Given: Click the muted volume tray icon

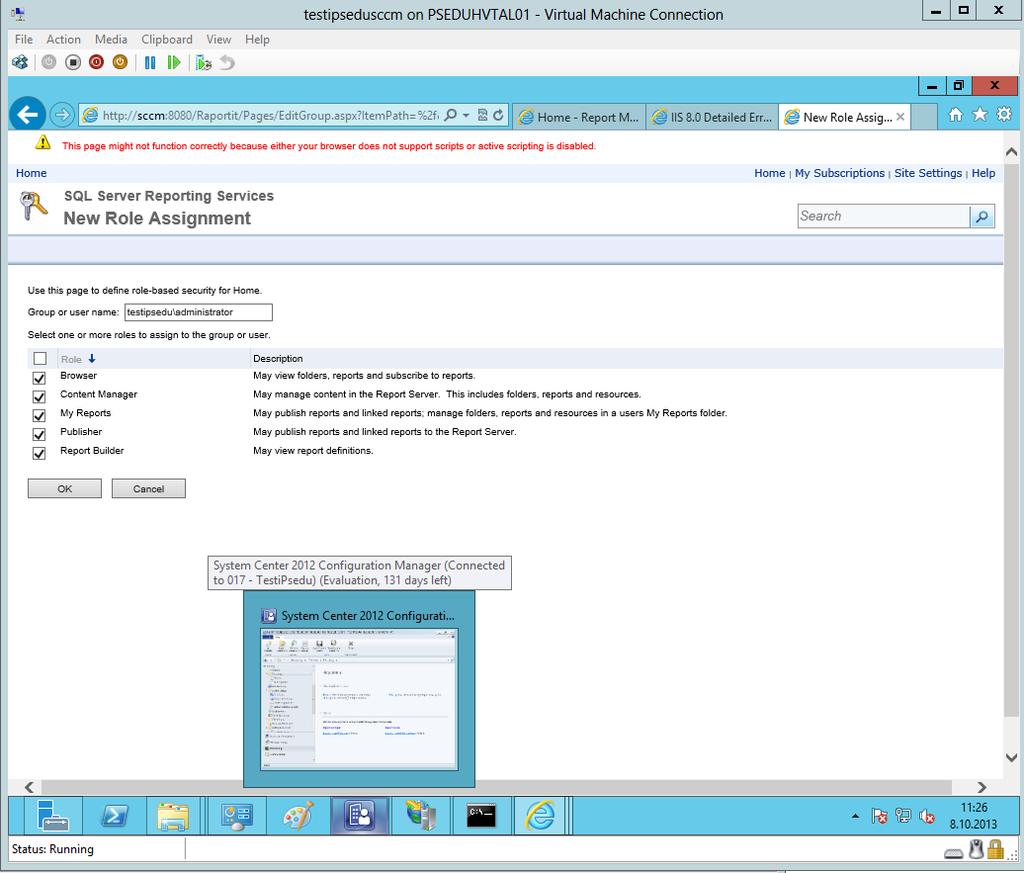Looking at the screenshot, I should pos(927,816).
